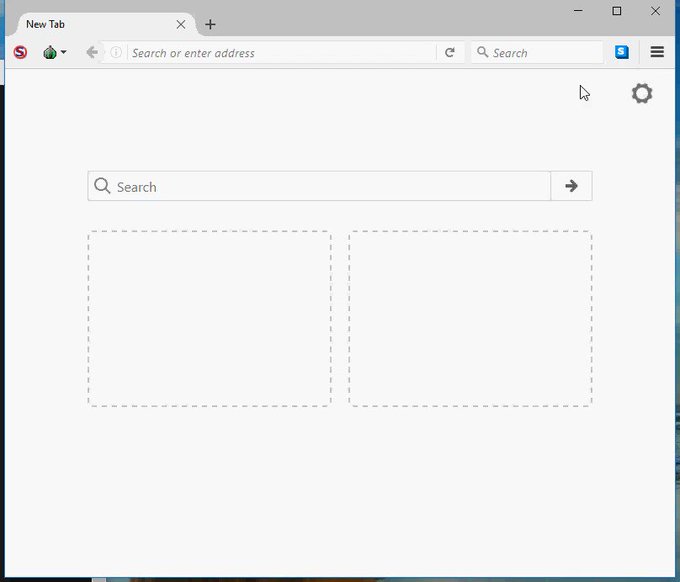The height and width of the screenshot is (582, 680).
Task: Click the right empty tile placeholder
Action: click(470, 318)
